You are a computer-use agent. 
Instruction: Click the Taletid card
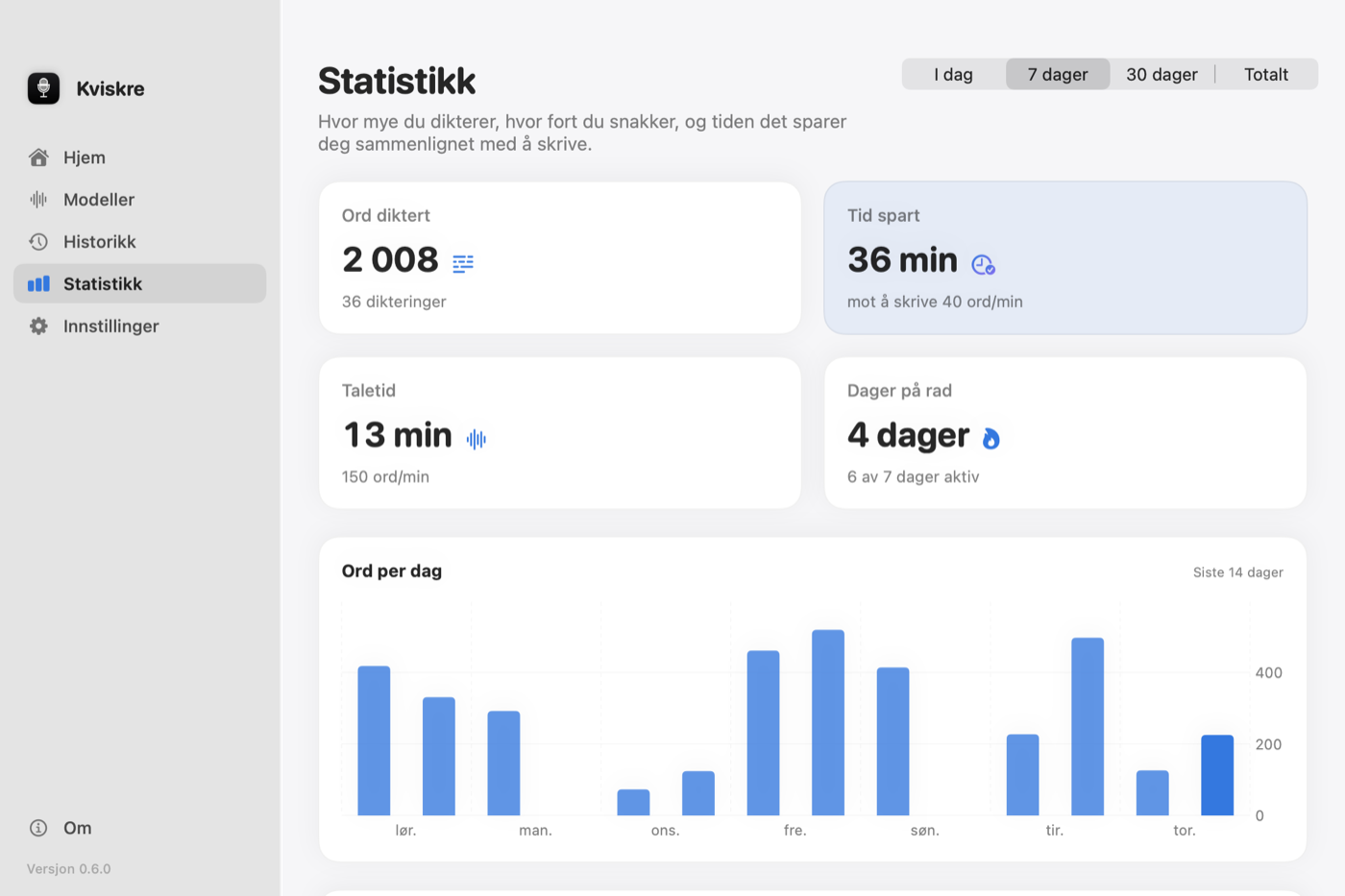coord(560,433)
